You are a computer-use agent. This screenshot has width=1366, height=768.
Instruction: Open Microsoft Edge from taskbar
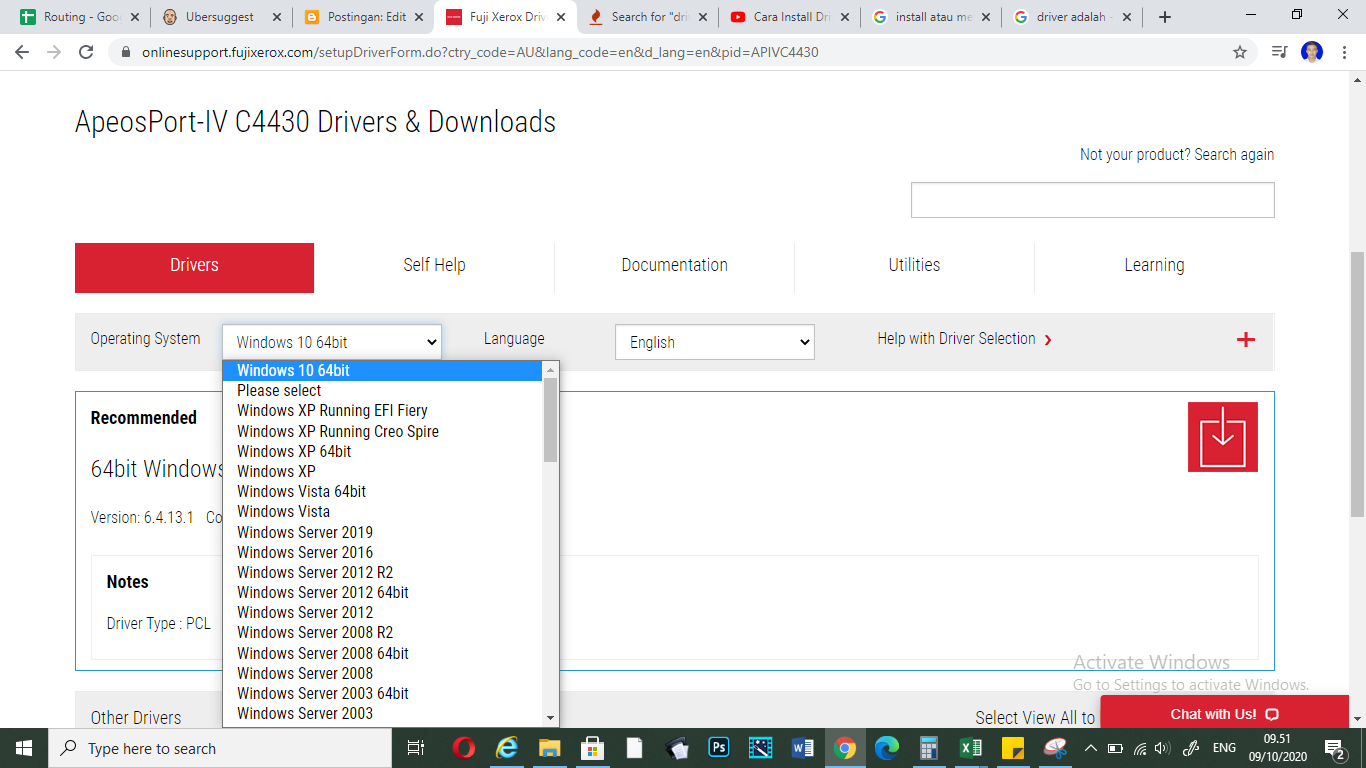pos(886,748)
